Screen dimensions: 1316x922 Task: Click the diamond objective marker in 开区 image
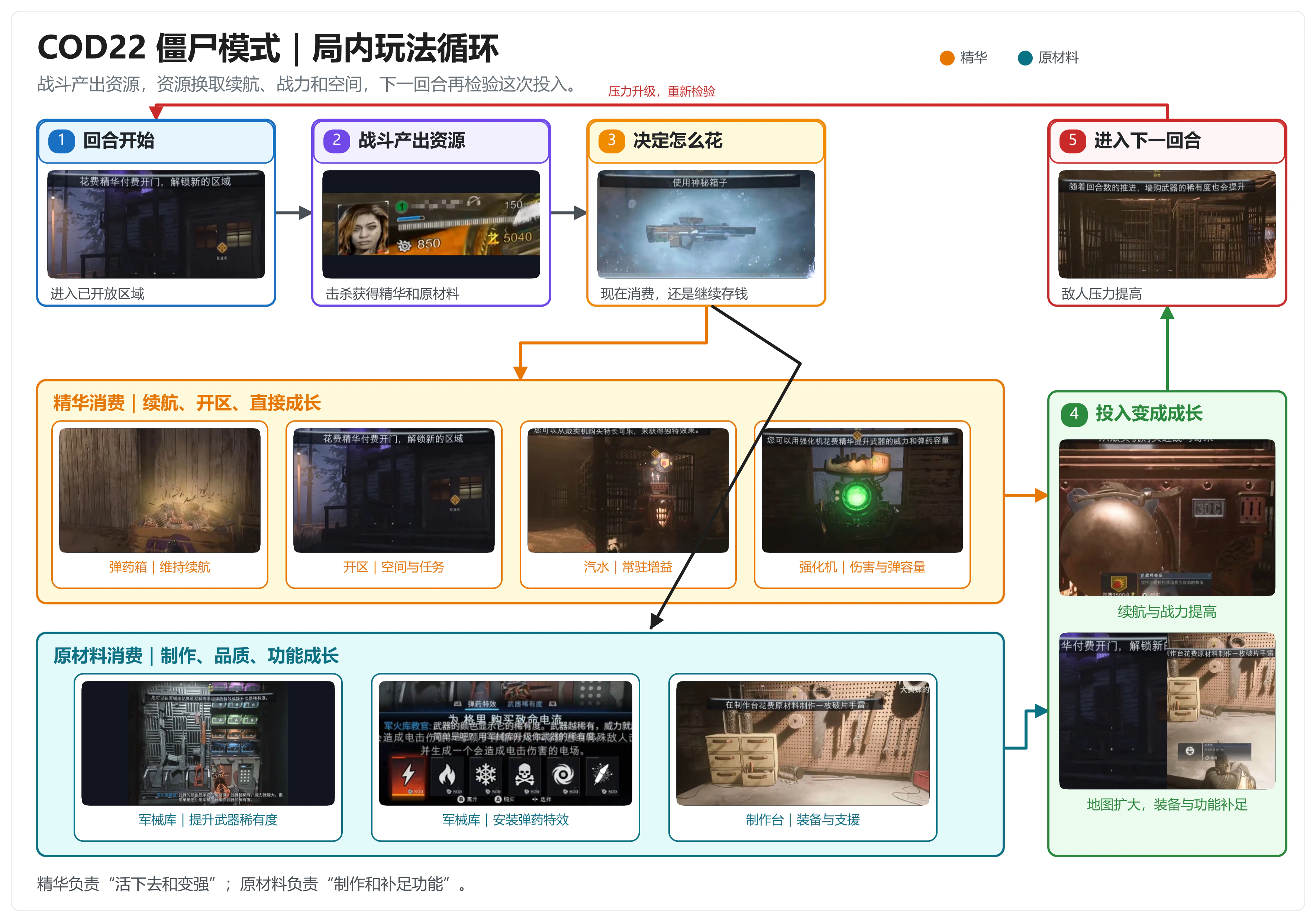click(x=455, y=499)
